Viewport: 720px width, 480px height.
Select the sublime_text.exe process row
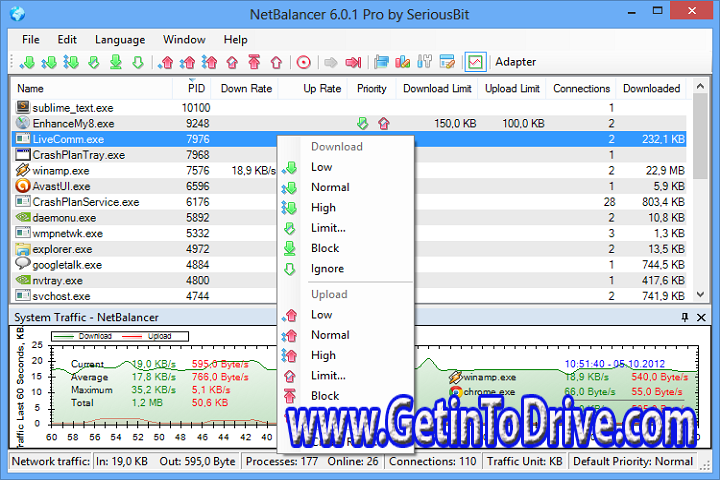coord(349,108)
